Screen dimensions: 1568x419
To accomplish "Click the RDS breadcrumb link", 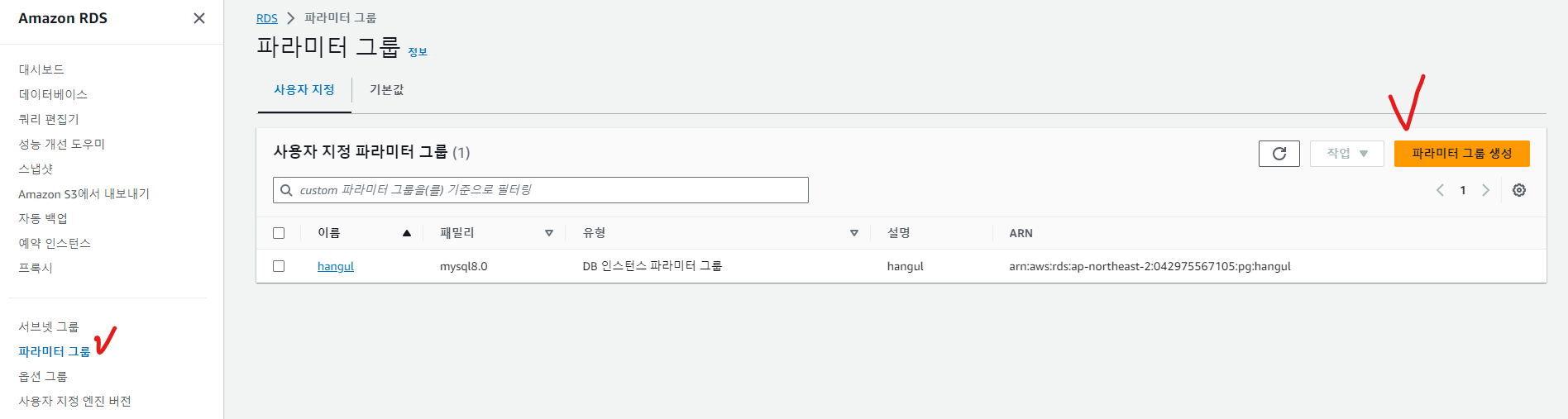I will click(266, 18).
